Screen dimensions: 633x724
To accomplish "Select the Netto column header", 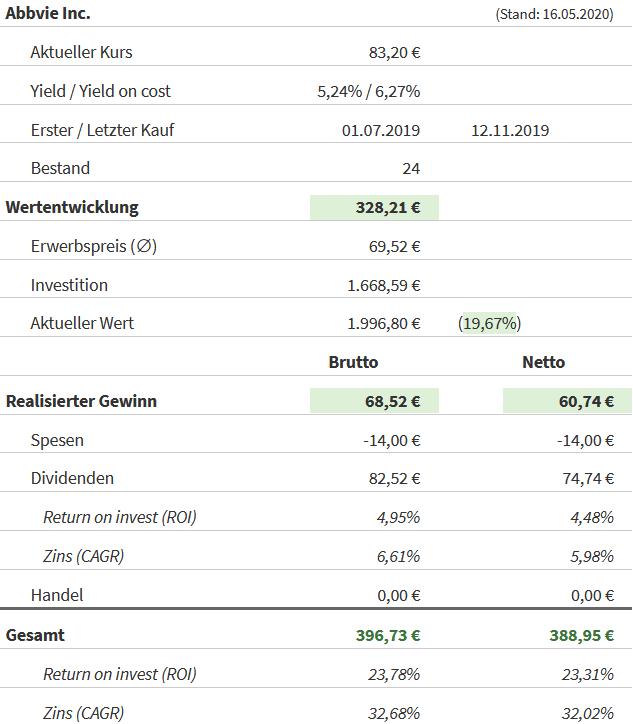I will (x=543, y=362).
